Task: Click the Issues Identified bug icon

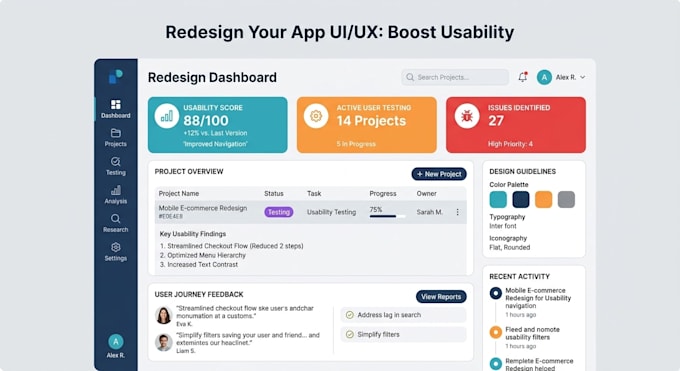Action: pyautogui.click(x=467, y=116)
